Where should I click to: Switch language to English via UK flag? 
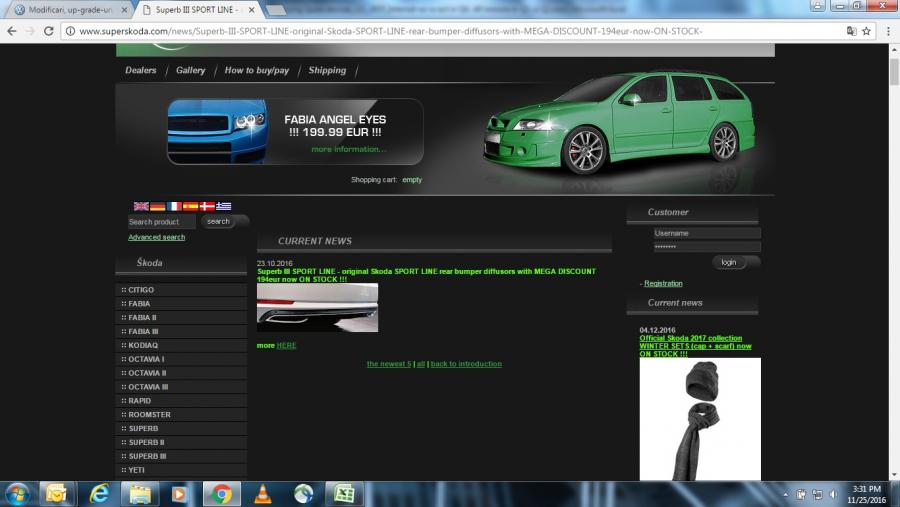(141, 206)
